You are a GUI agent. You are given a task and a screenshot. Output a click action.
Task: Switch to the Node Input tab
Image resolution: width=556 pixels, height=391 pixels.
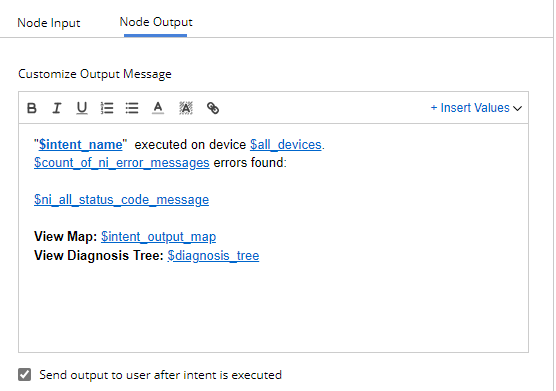point(49,23)
